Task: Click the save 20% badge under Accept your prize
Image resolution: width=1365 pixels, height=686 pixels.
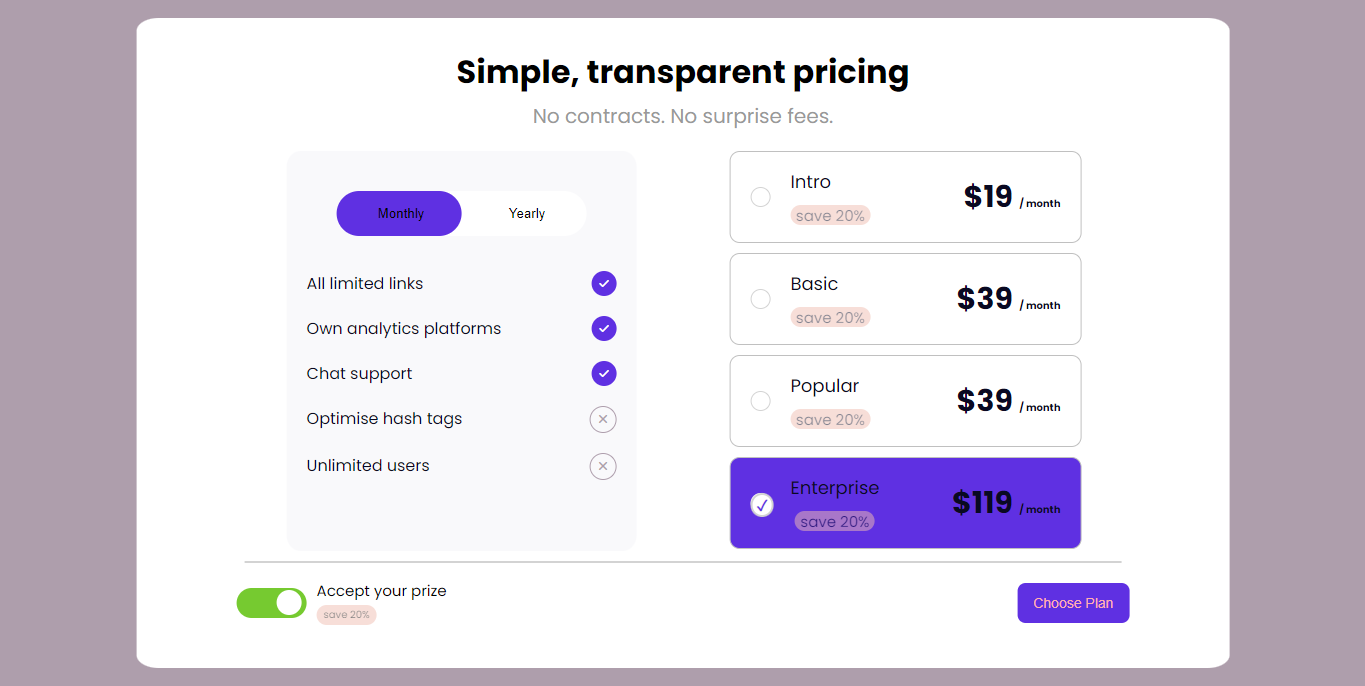Action: point(346,614)
